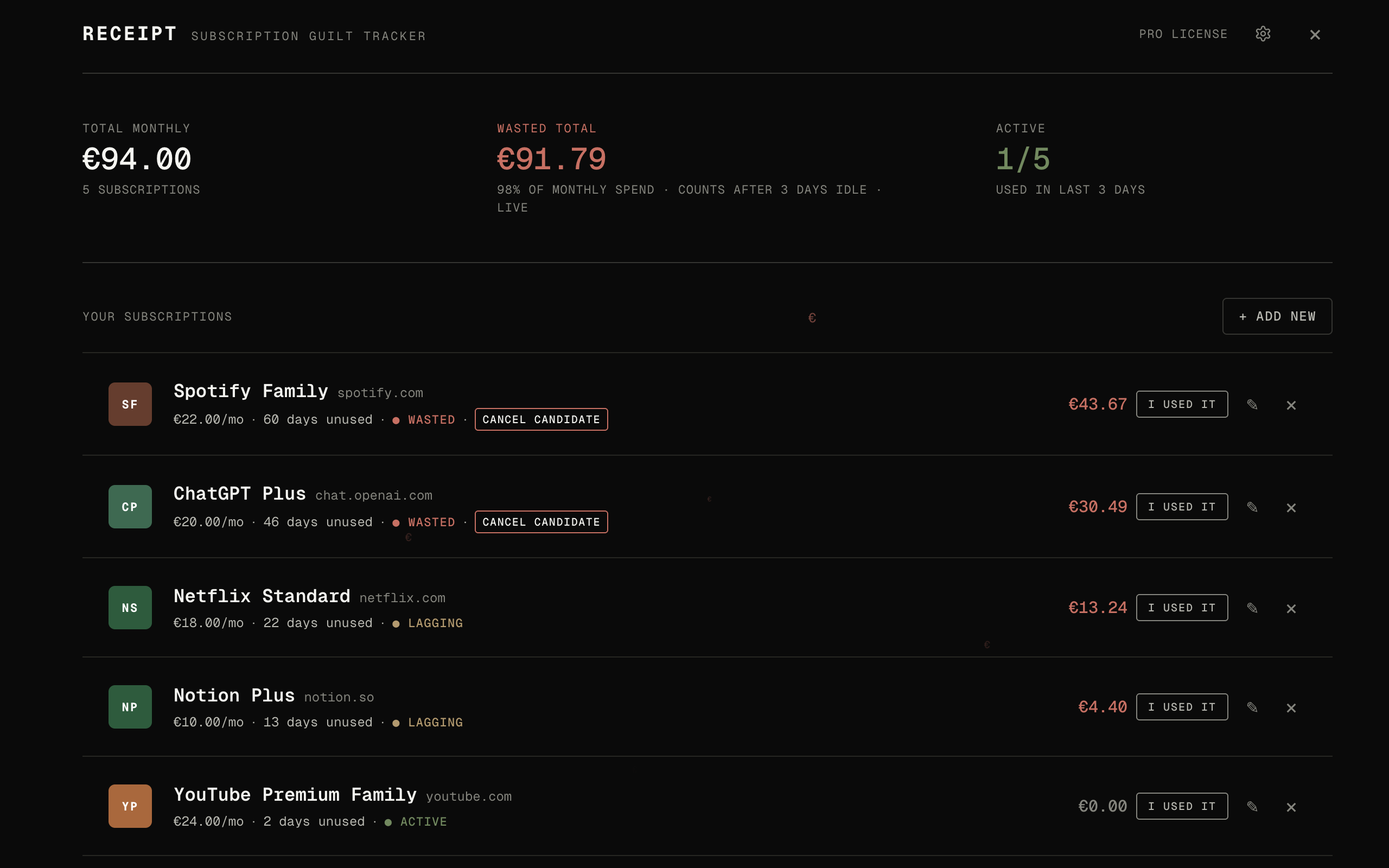Mark YouTube Premium Family as used
1389x868 pixels.
pos(1182,806)
